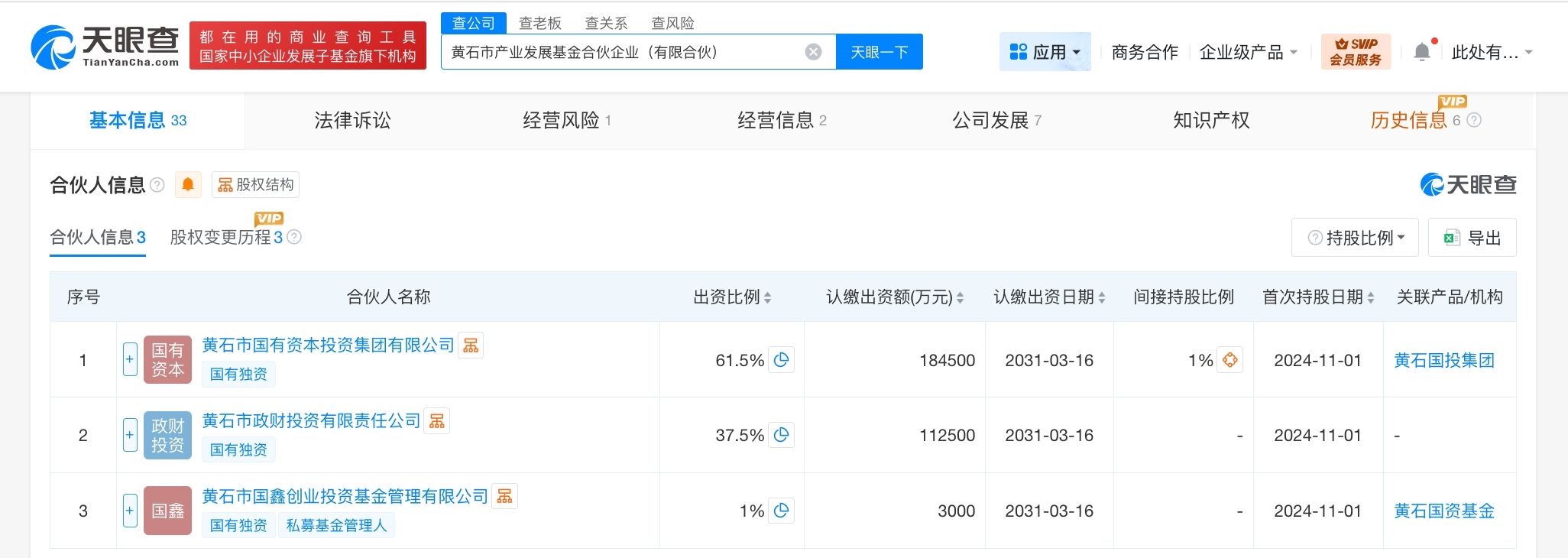Open equity structure icon beside 黄石市政财投资有限责任公司

tap(437, 421)
